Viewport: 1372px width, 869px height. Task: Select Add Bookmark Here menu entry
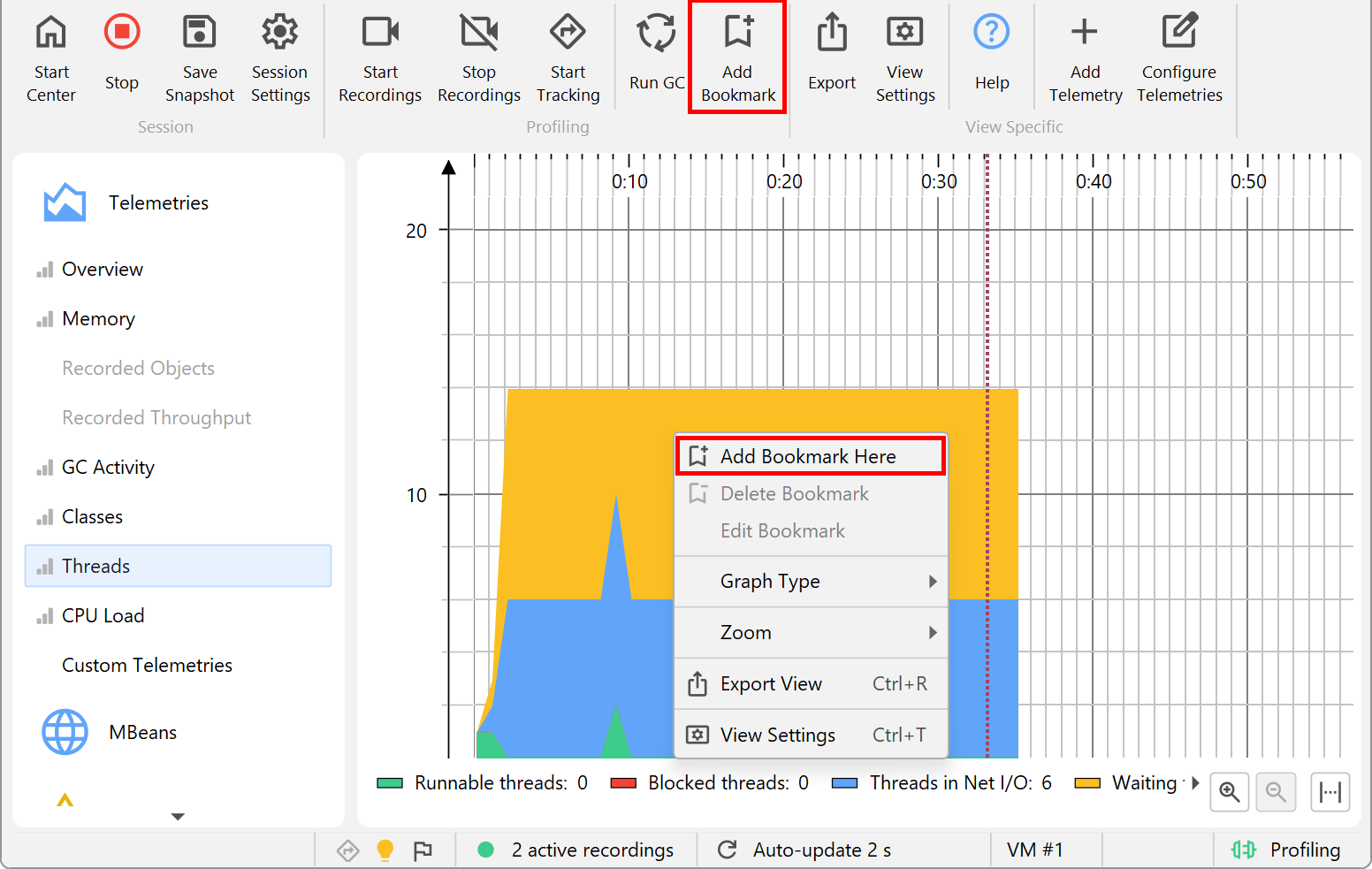(808, 456)
